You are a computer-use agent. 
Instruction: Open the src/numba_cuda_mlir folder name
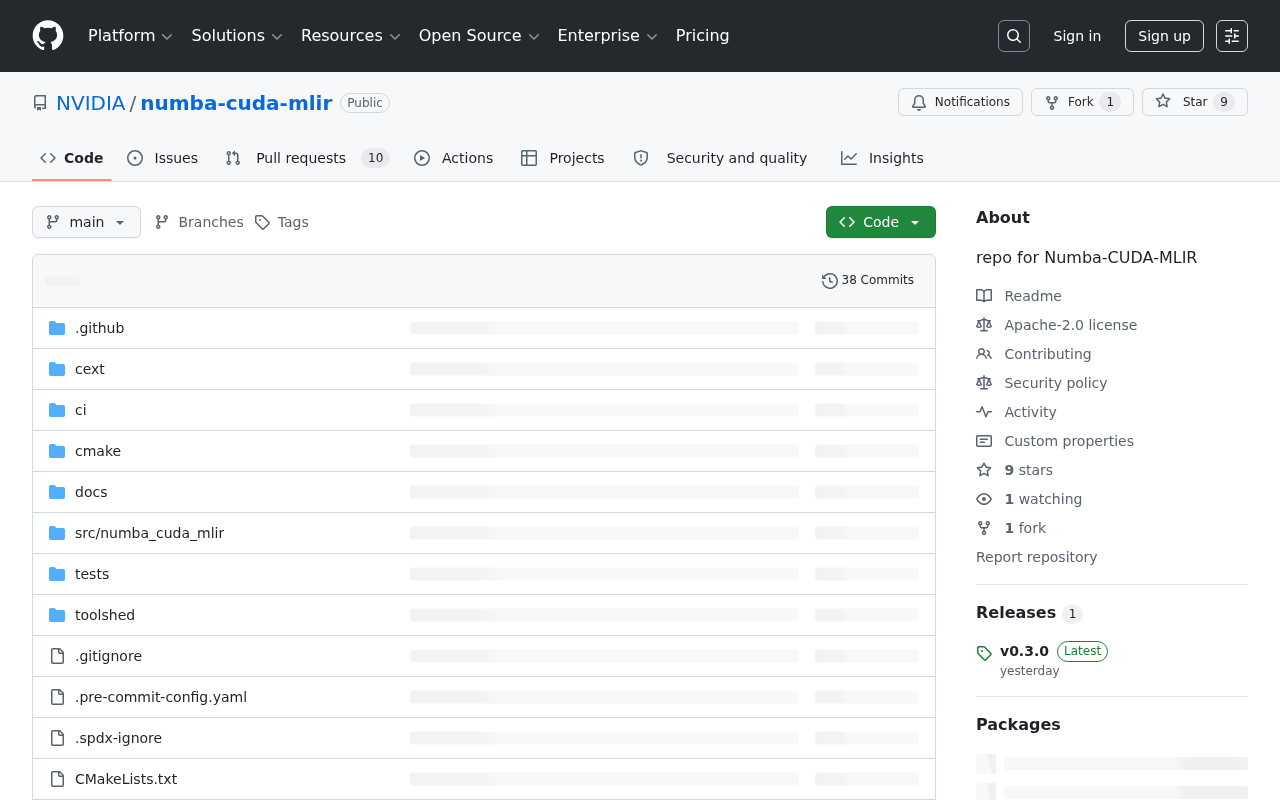[149, 533]
